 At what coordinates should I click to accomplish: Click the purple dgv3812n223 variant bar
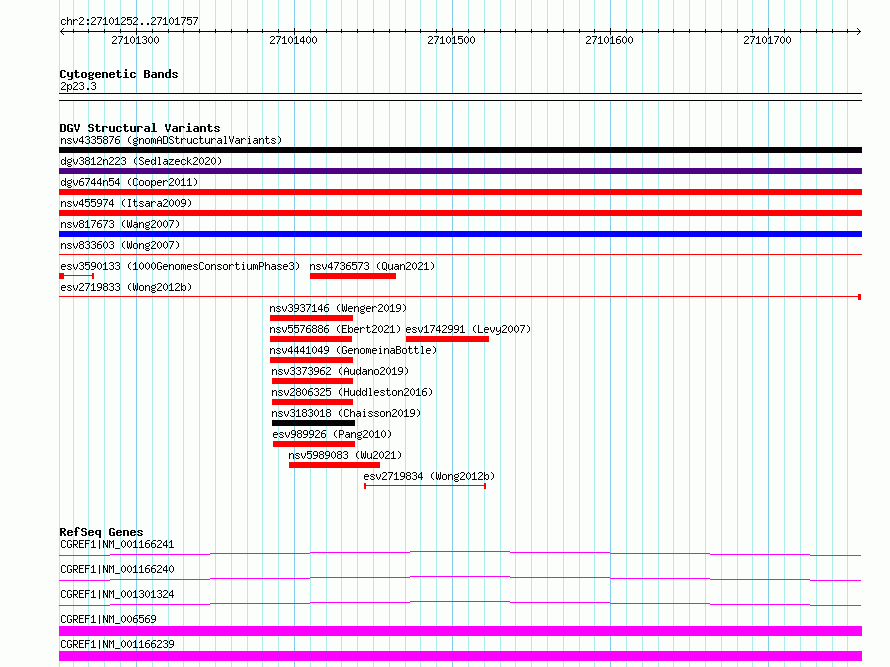[x=460, y=171]
